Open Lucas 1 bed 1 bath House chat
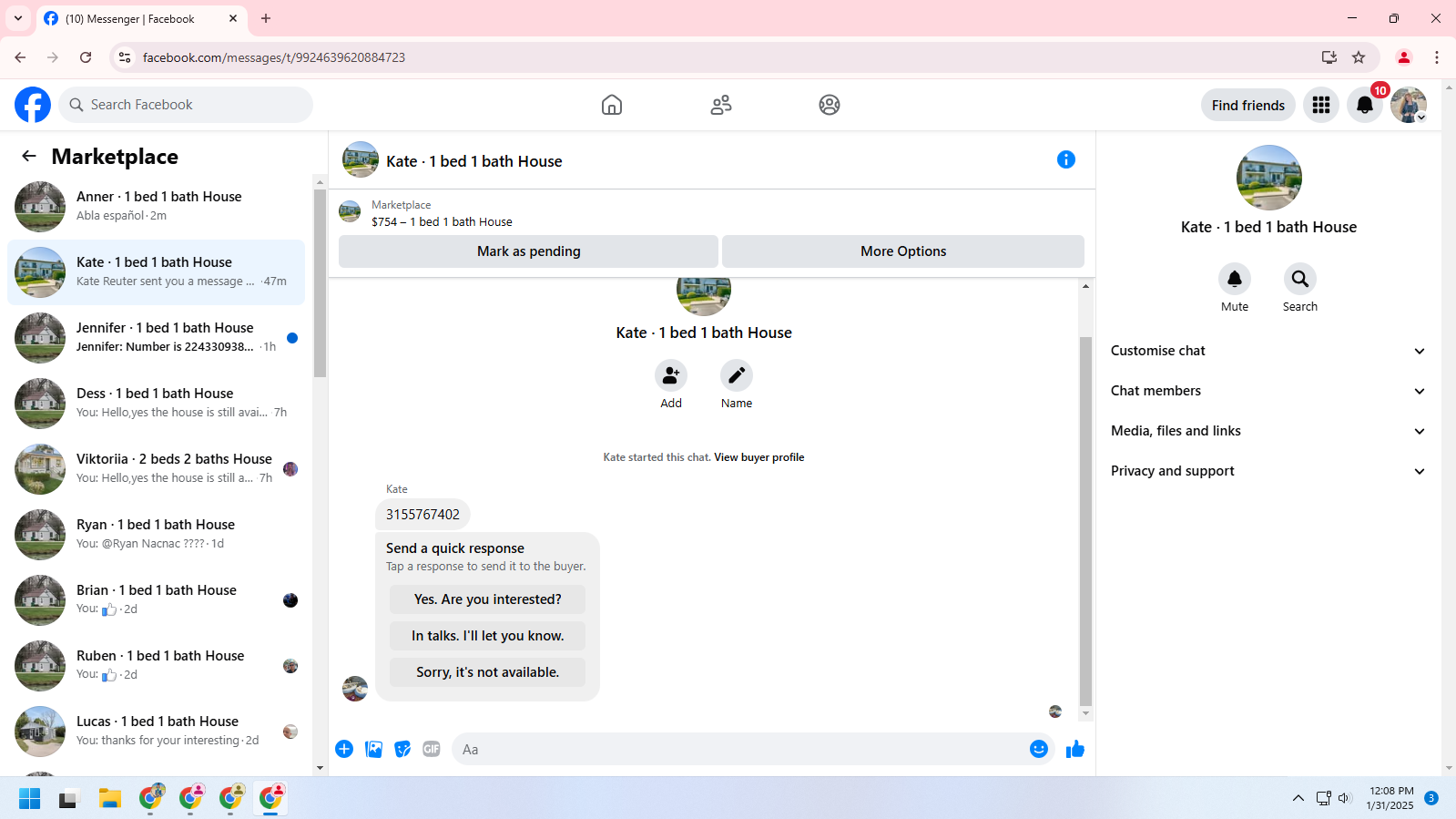The height and width of the screenshot is (819, 1456). pyautogui.click(x=156, y=732)
